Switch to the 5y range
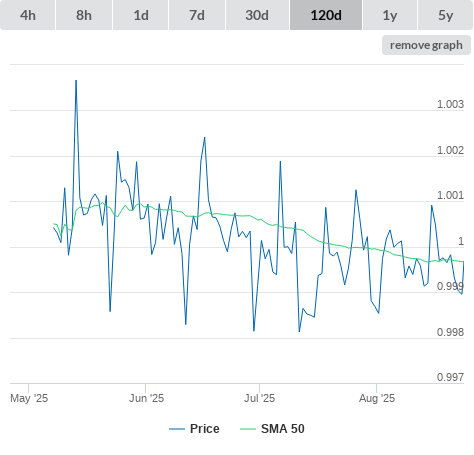Screen dimensions: 474x455 445,15
